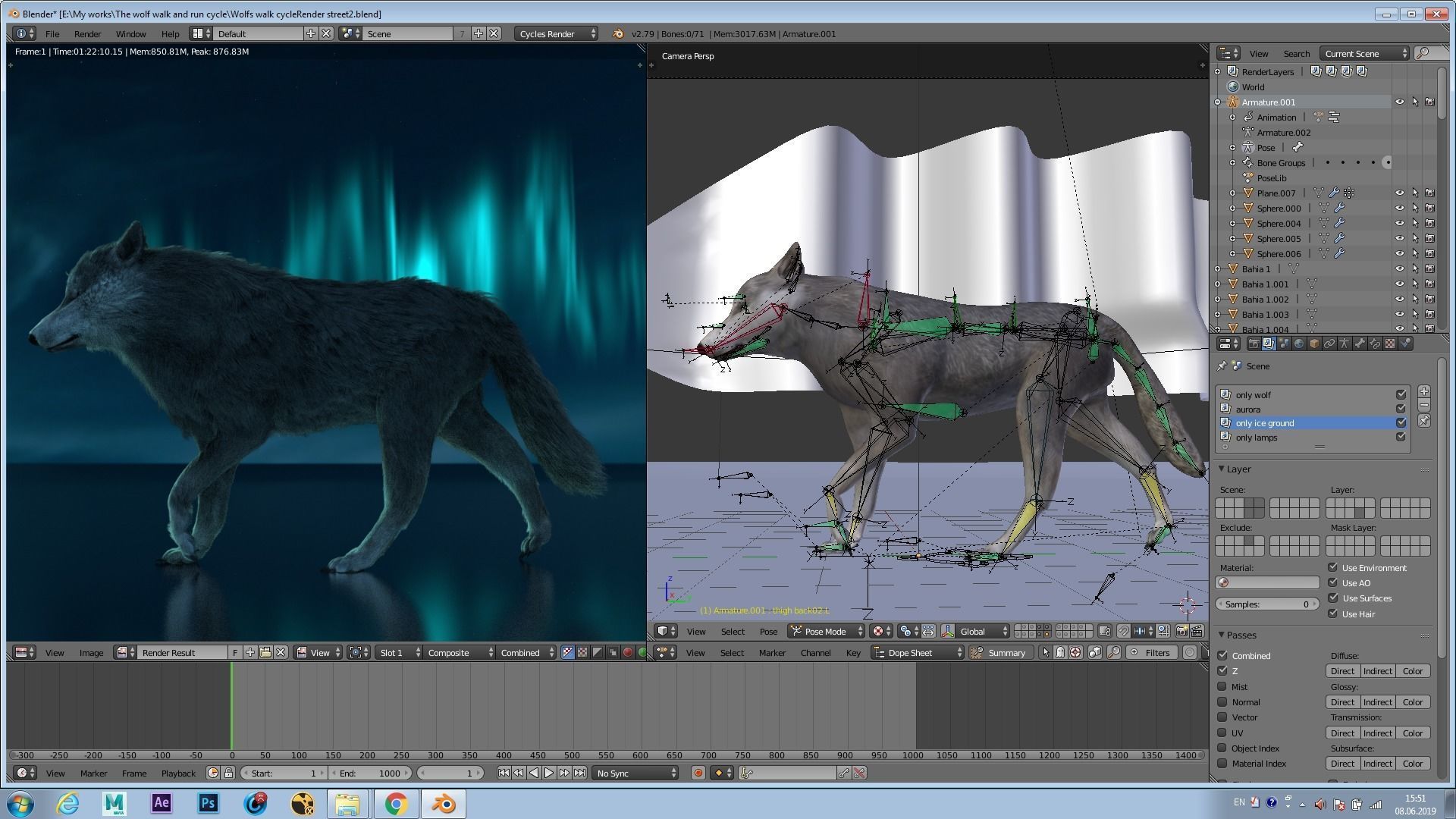The image size is (1456, 819).
Task: Click the Photoshop icon in the taskbar
Action: pos(208,803)
